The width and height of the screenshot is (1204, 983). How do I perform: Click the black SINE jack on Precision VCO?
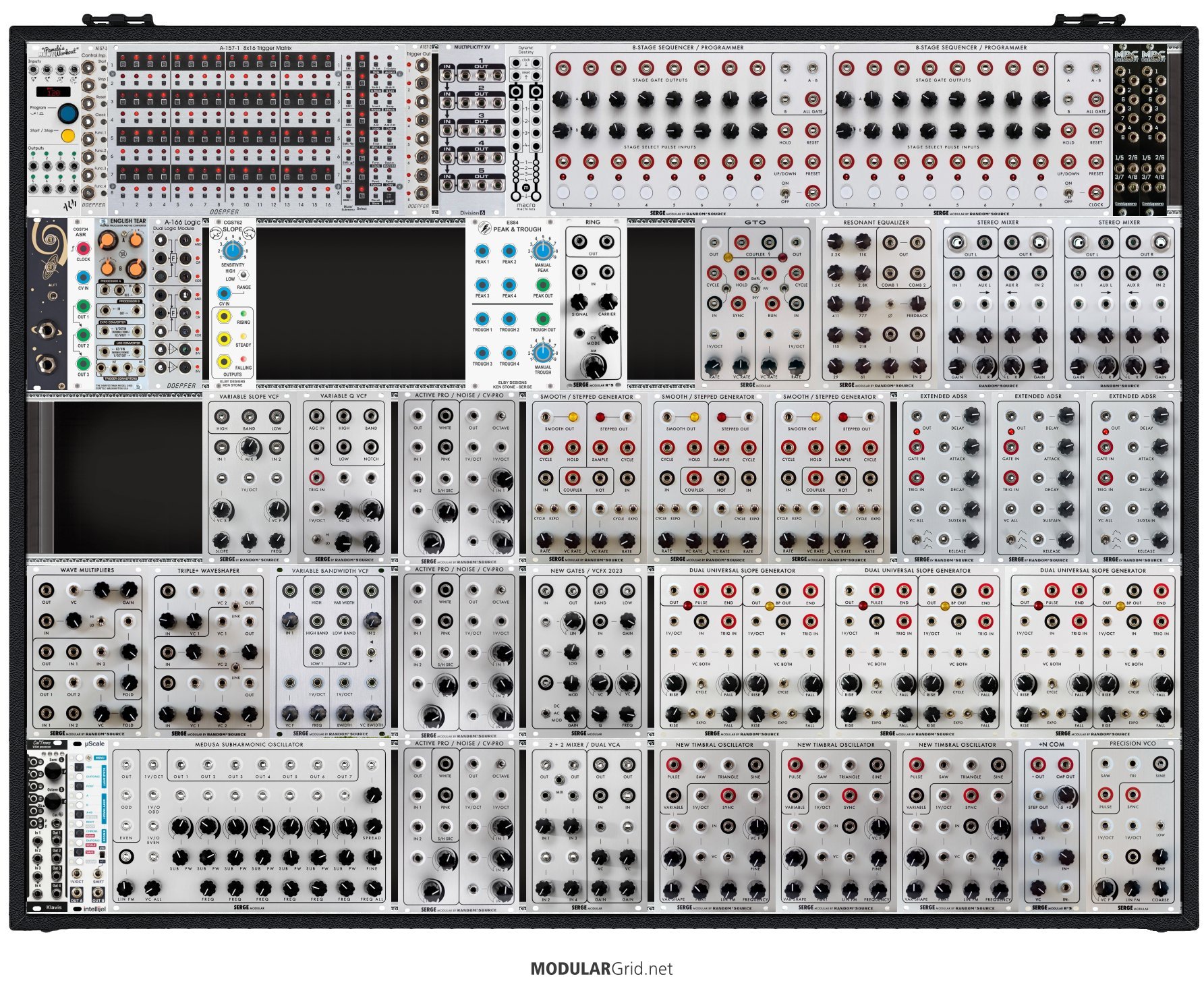point(1160,764)
